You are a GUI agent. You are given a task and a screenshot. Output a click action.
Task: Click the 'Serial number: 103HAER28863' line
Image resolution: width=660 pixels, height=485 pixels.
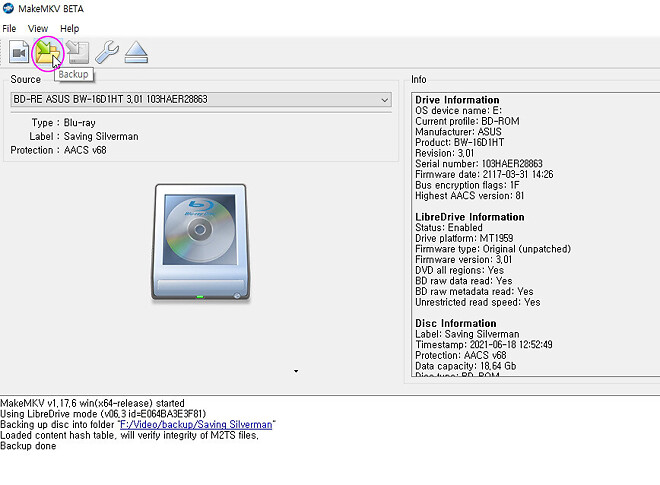coord(479,164)
